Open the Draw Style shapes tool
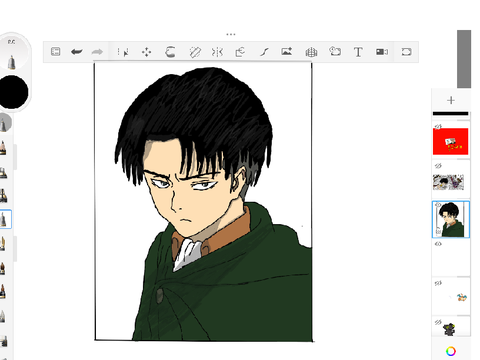The image size is (480, 360). tap(240, 52)
